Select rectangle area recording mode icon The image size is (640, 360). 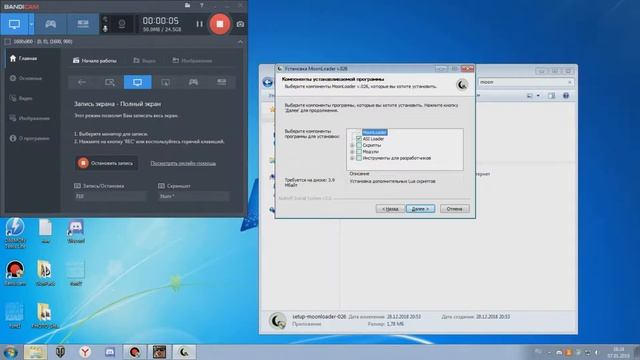109,82
